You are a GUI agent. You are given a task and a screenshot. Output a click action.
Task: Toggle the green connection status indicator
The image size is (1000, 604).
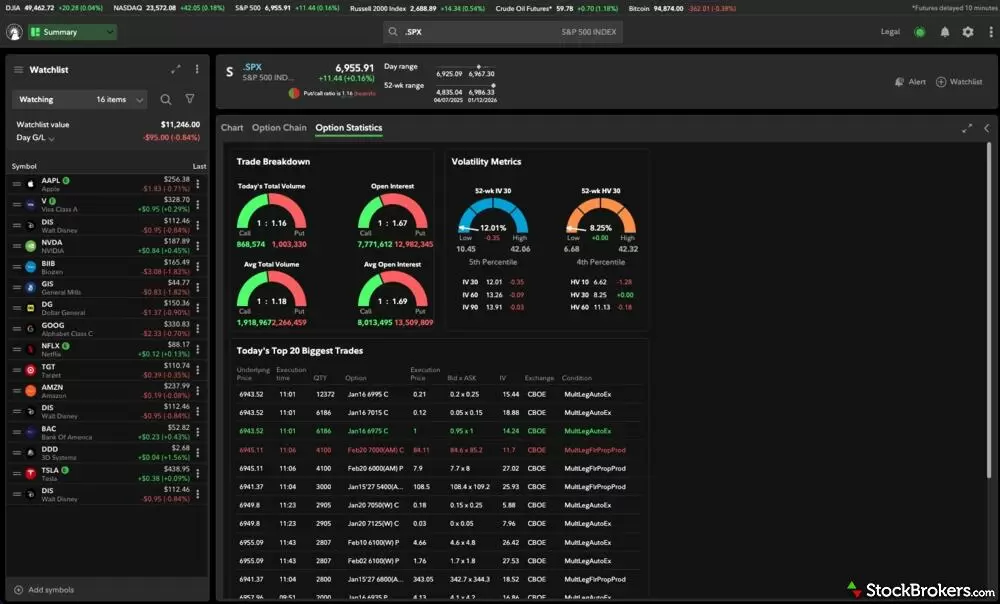click(920, 32)
